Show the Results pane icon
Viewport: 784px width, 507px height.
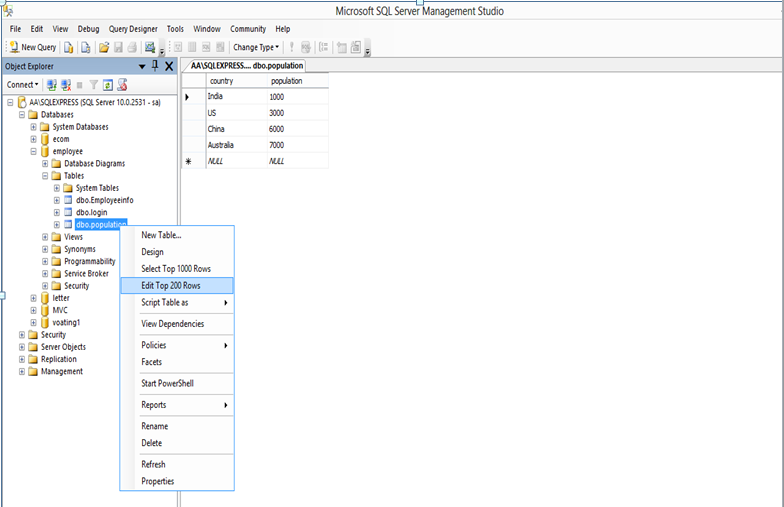(220, 48)
